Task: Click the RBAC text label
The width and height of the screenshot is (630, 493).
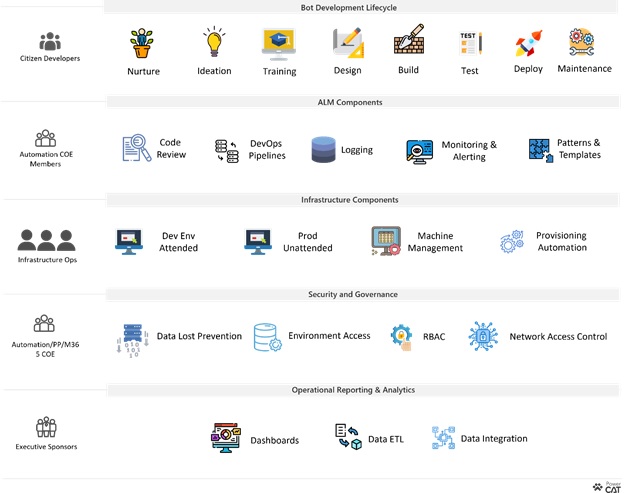Action: [434, 337]
